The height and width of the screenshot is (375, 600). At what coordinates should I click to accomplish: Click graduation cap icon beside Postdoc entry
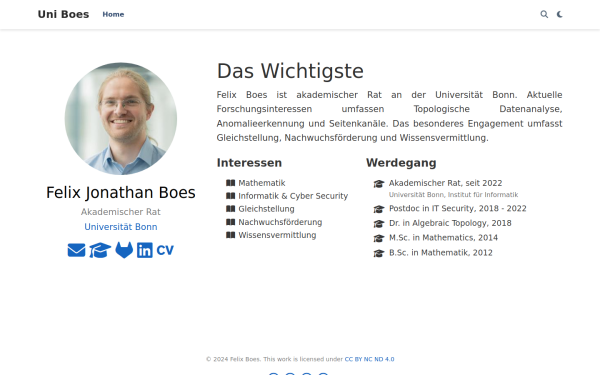(x=379, y=209)
